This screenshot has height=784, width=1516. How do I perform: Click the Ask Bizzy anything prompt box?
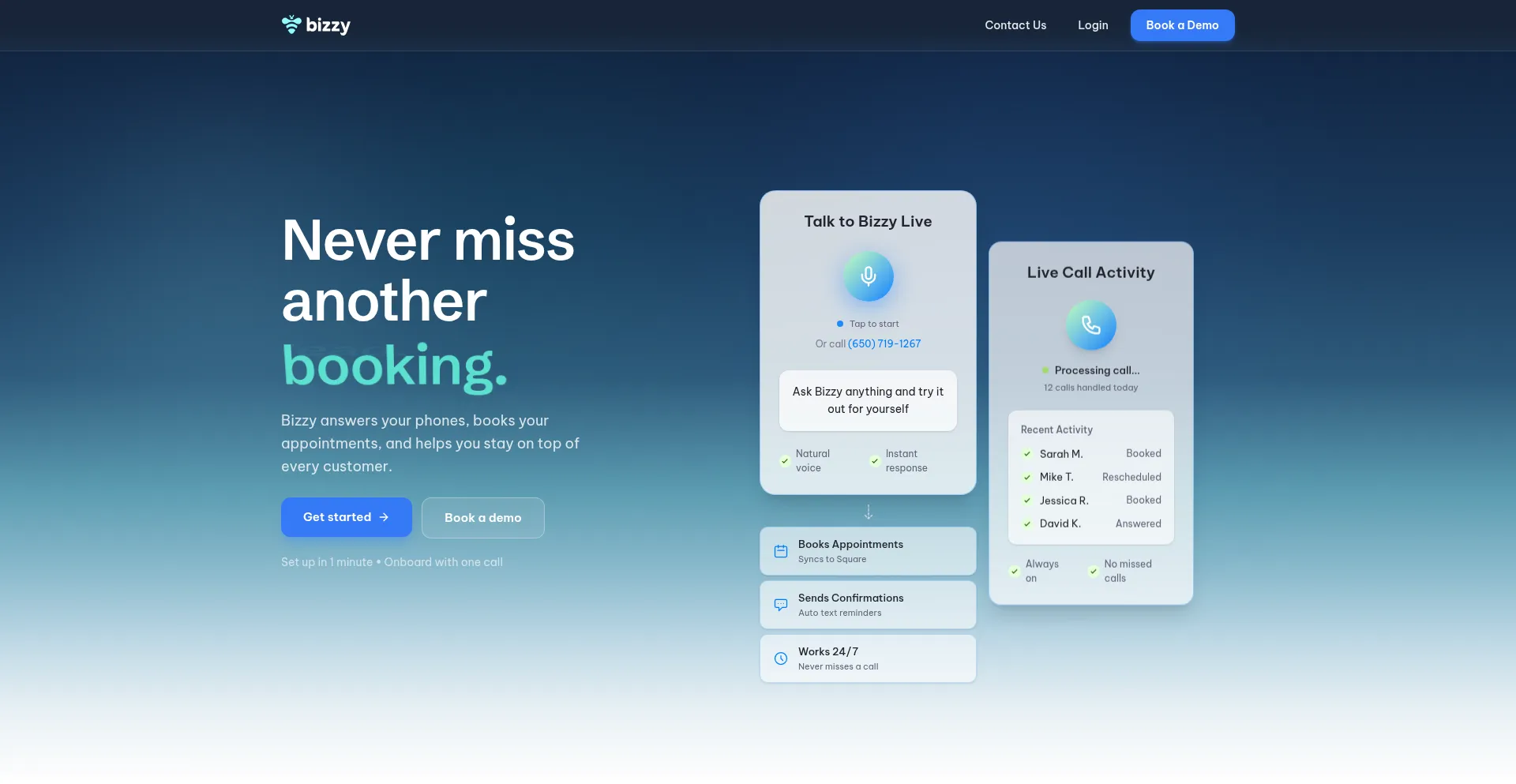[x=868, y=400]
